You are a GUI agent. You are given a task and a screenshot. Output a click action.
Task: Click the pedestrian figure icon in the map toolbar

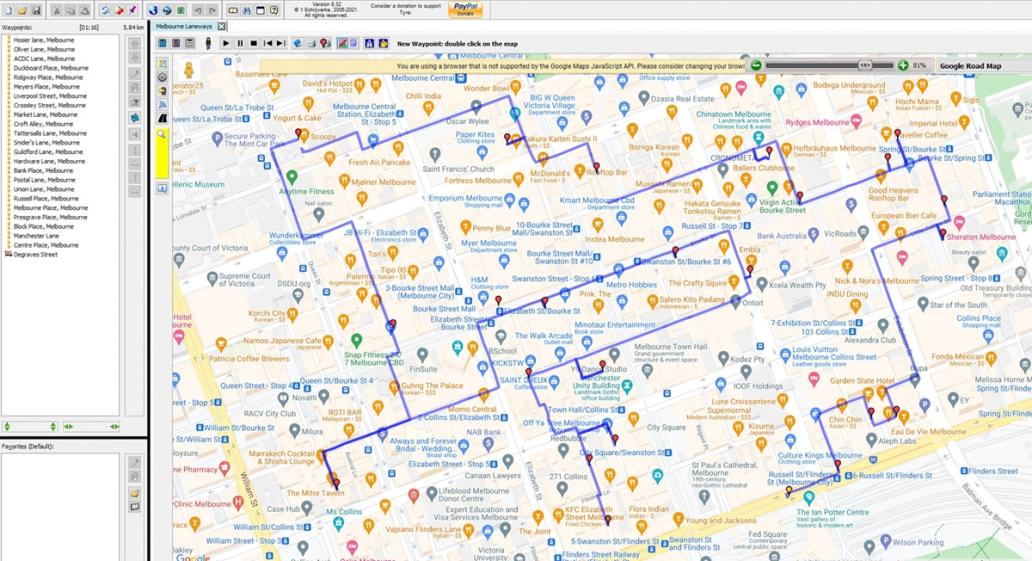click(x=208, y=43)
